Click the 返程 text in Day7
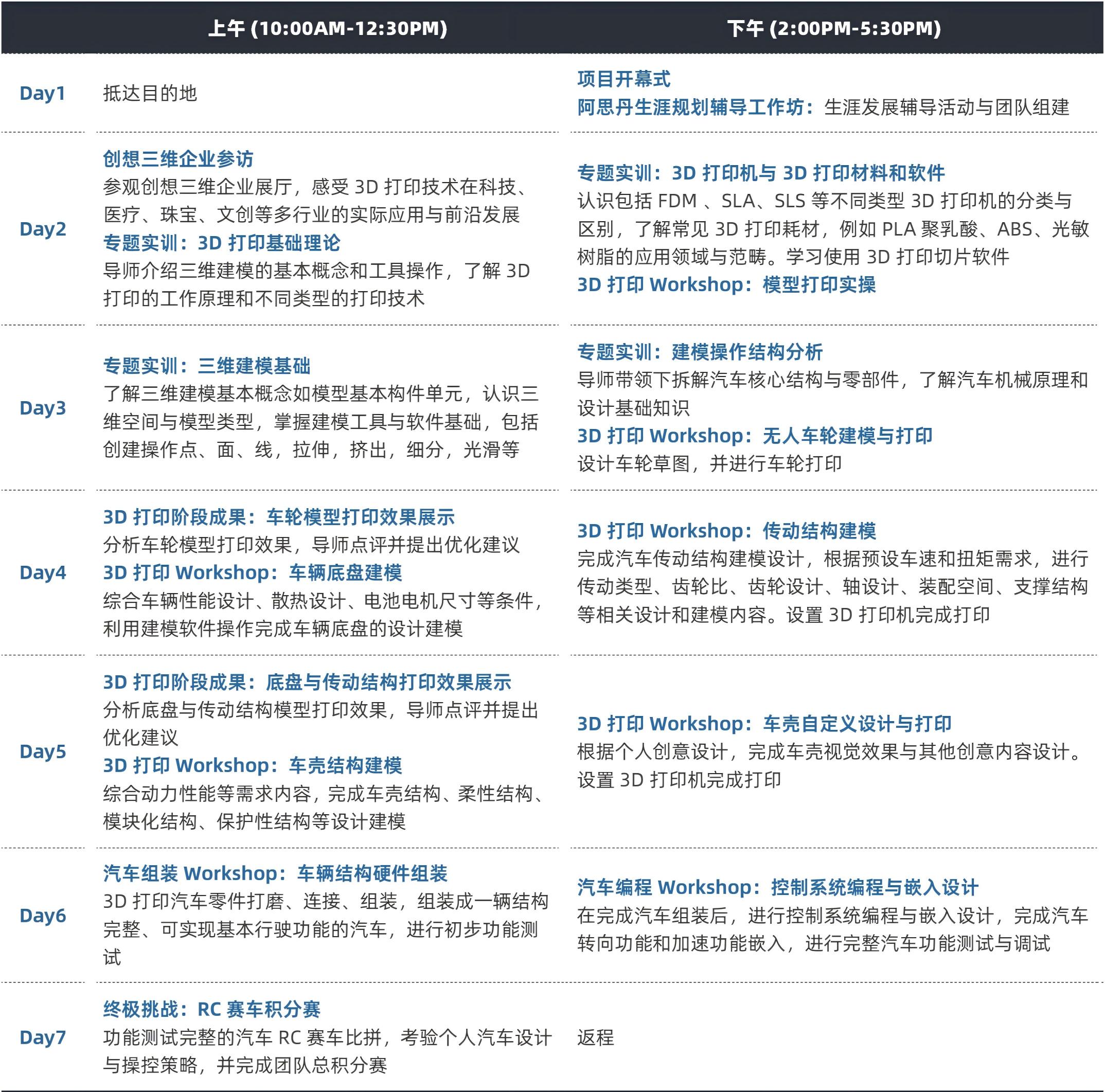The height and width of the screenshot is (1092, 1105). tap(595, 1037)
